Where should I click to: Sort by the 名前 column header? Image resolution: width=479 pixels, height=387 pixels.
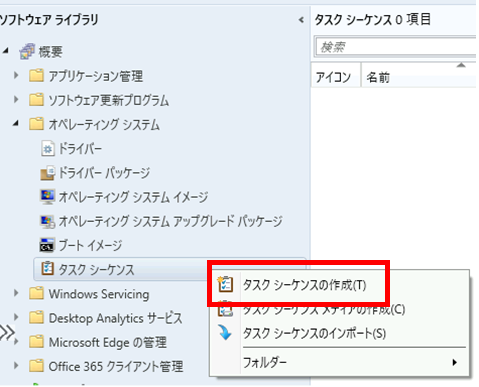pyautogui.click(x=418, y=78)
